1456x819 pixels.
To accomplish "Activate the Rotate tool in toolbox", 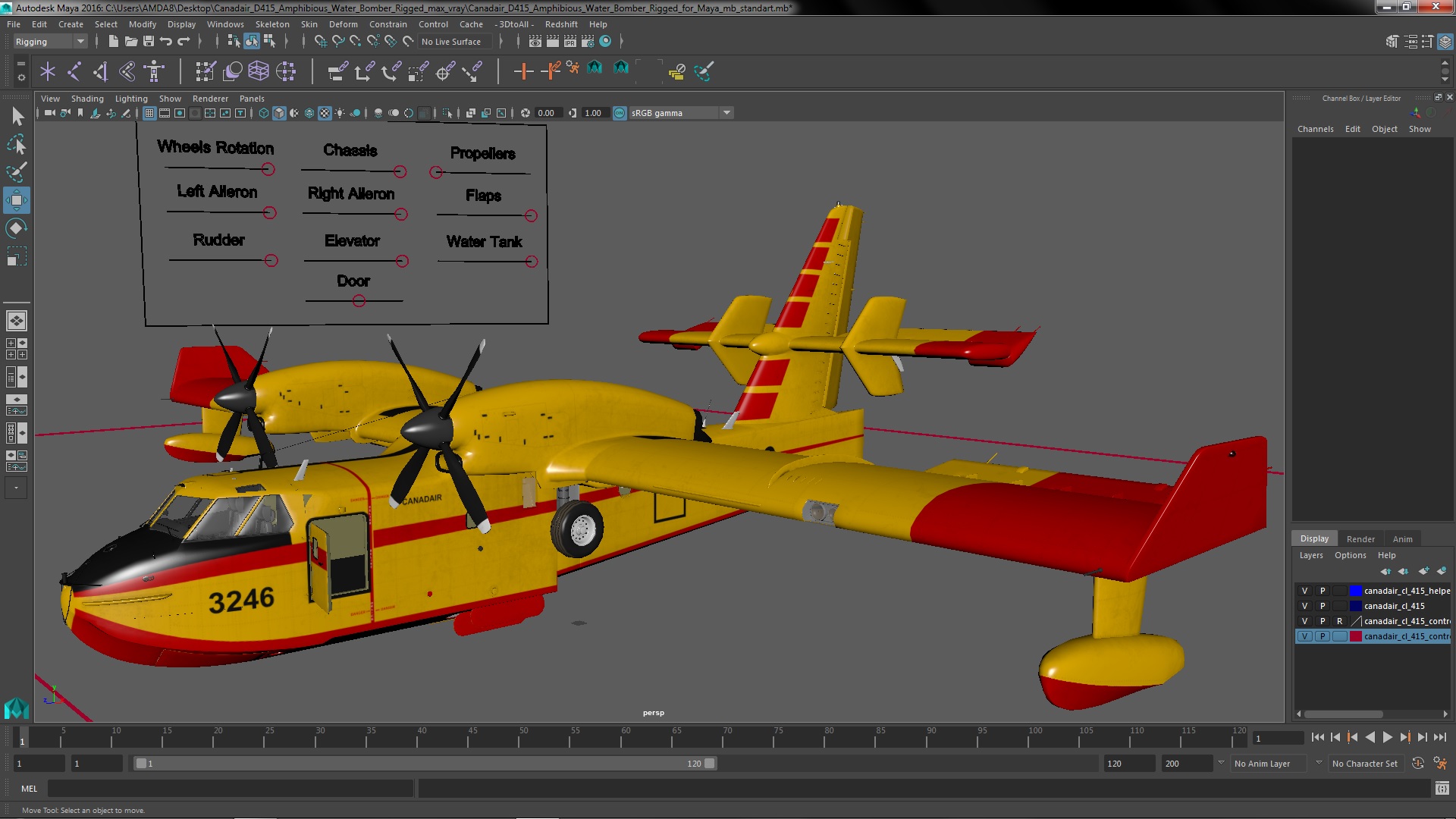I will [x=17, y=228].
